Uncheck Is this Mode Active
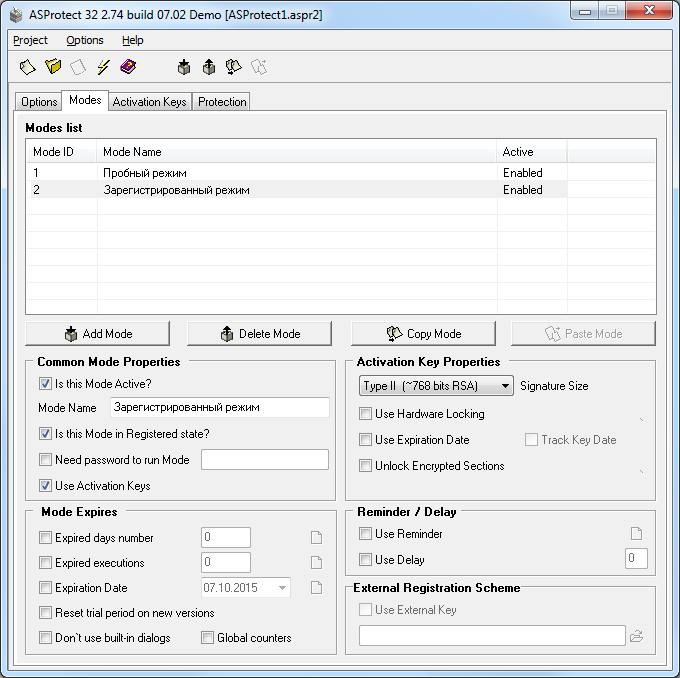The image size is (680, 678). [x=45, y=383]
